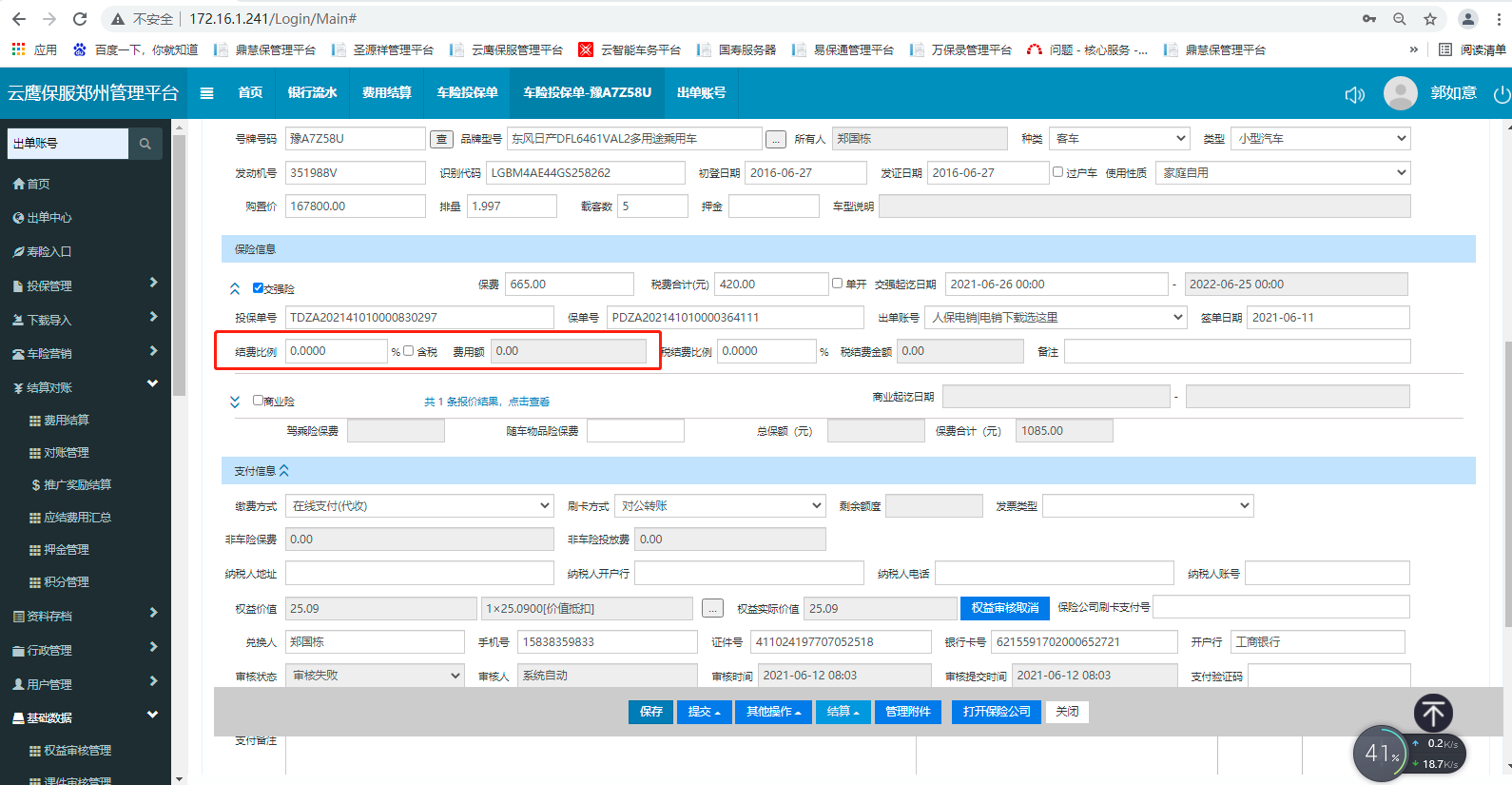Click the 权益审核取消 button
Viewport: 1512px width, 785px height.
pyautogui.click(x=1004, y=608)
